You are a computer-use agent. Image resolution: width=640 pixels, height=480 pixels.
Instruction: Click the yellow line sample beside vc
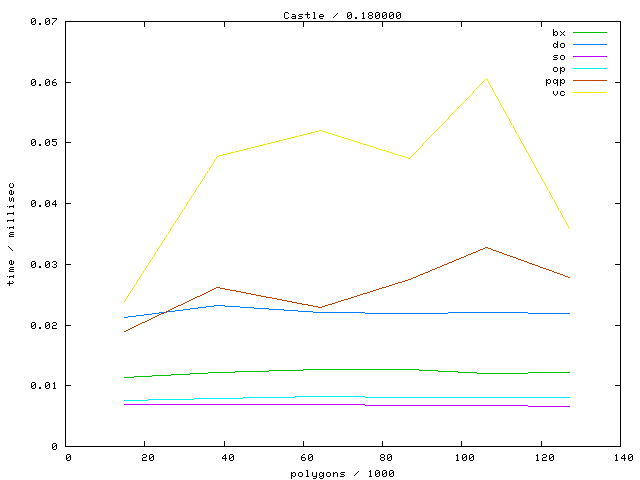click(590, 93)
